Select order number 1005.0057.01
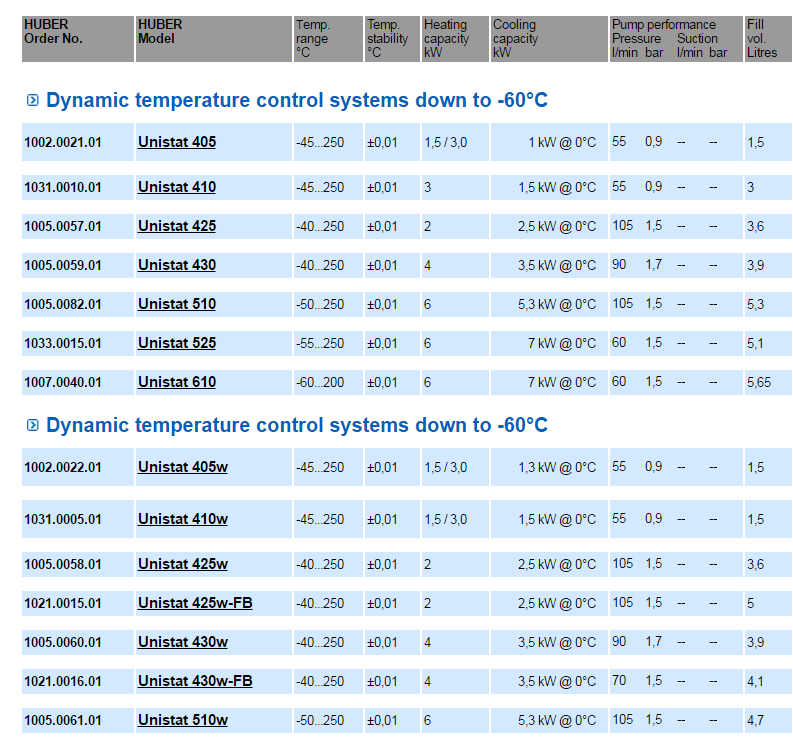This screenshot has height=749, width=793. click(63, 227)
